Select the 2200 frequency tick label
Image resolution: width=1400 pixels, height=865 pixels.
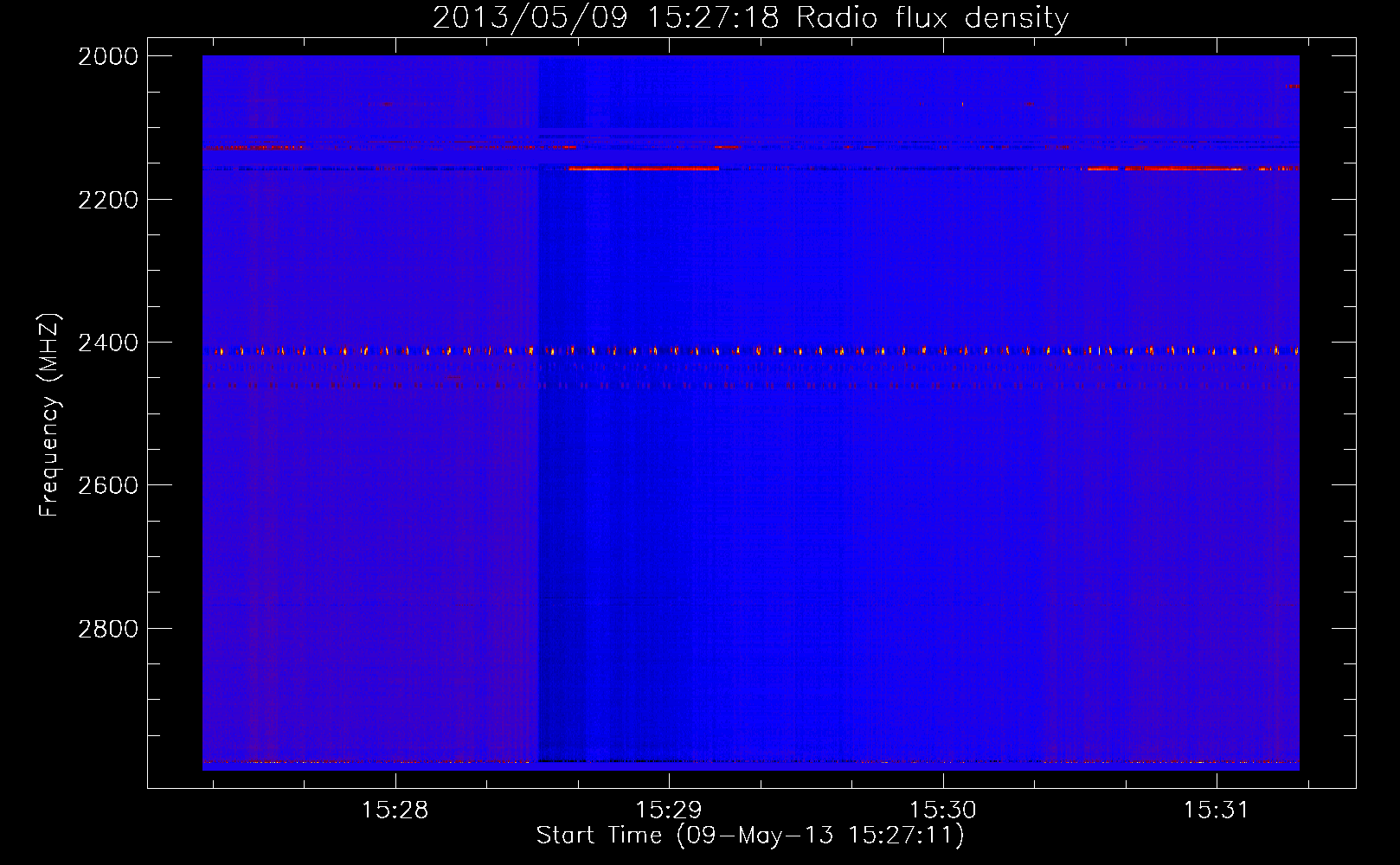coord(108,200)
